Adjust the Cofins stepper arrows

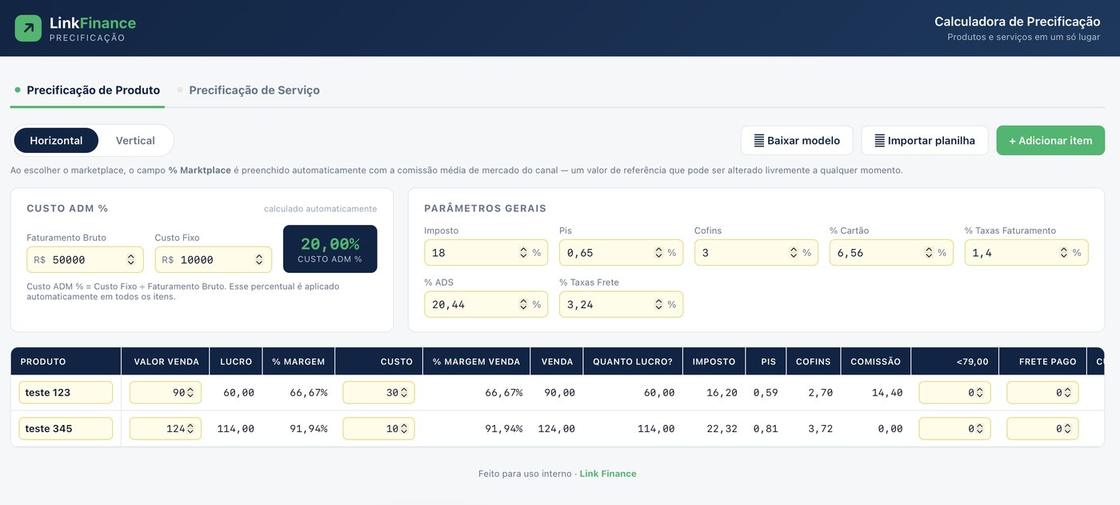794,253
